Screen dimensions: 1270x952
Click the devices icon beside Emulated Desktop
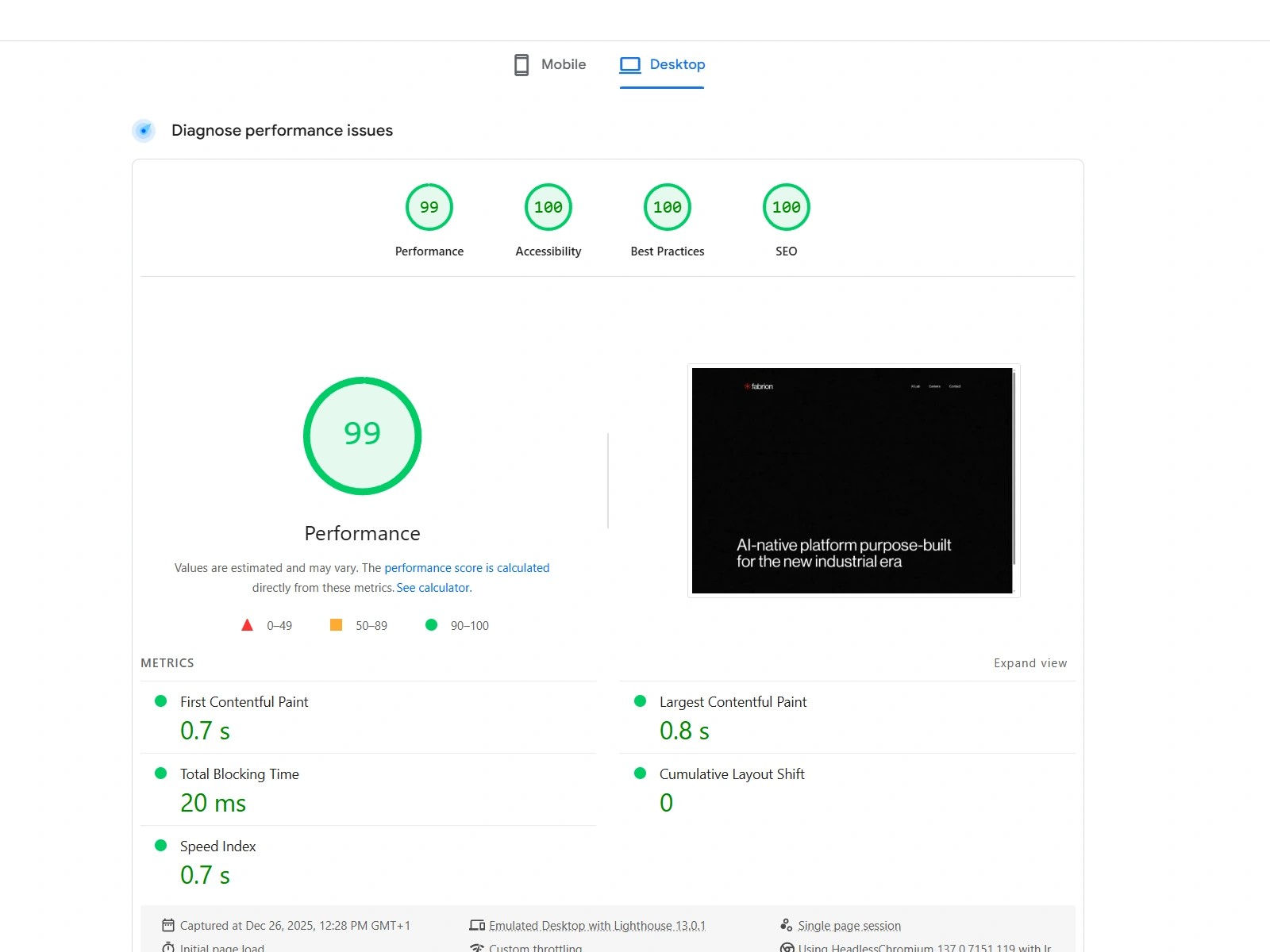pyautogui.click(x=477, y=925)
